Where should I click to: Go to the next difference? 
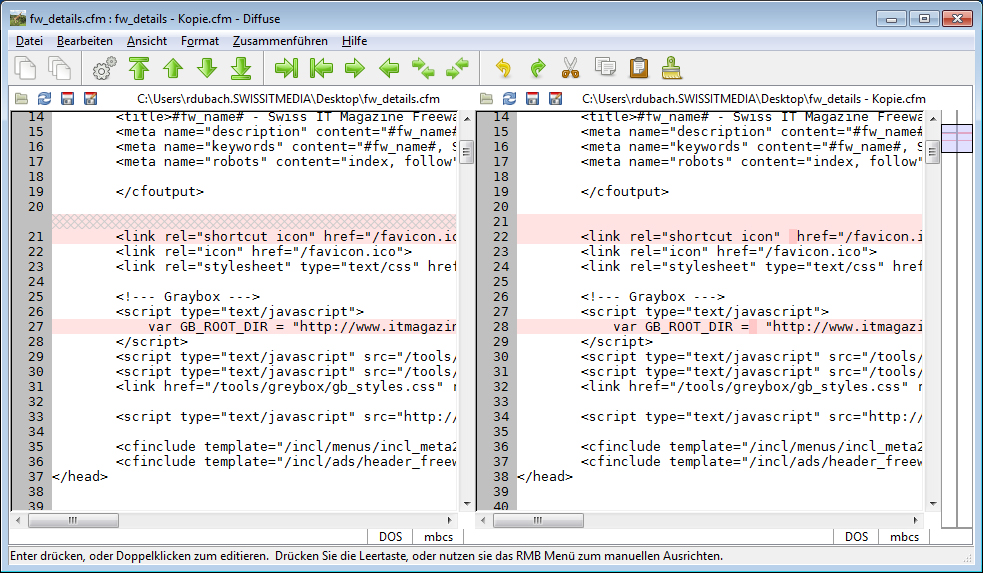207,68
